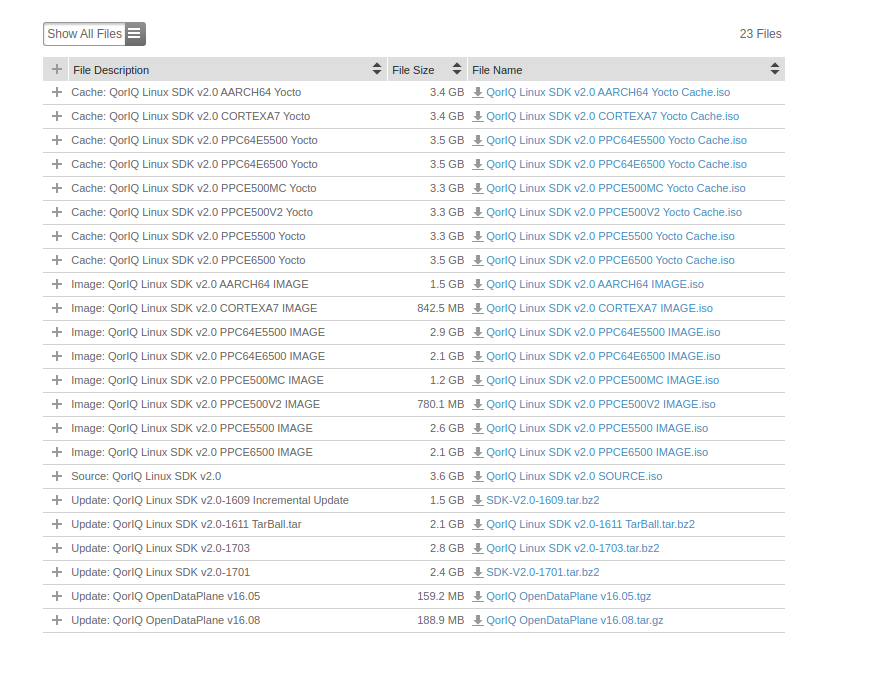Expand the row for Update: QorIQ OpenDataPlane v16.08
The width and height of the screenshot is (874, 679).
(x=57, y=620)
